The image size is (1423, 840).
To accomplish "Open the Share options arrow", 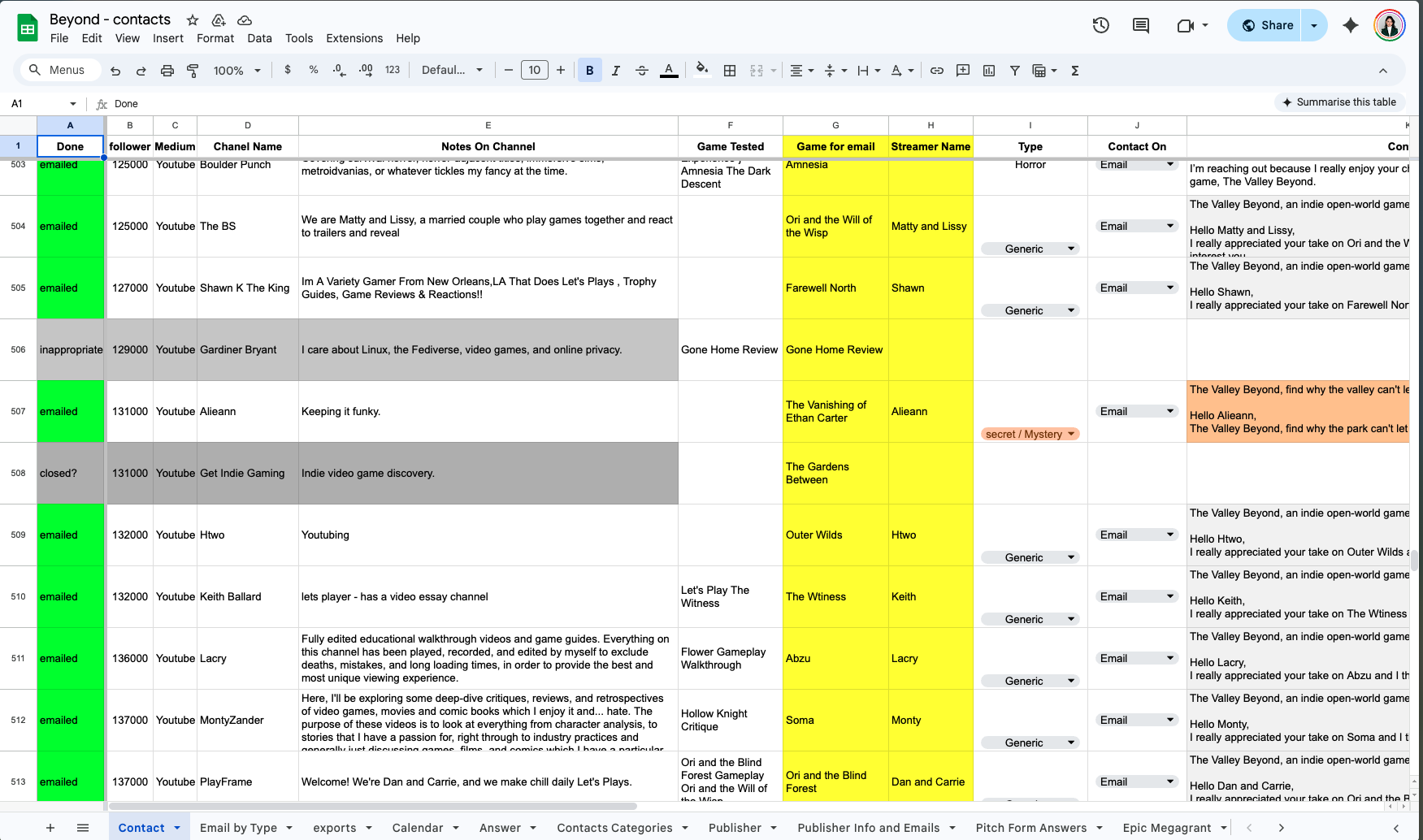I will click(x=1314, y=25).
